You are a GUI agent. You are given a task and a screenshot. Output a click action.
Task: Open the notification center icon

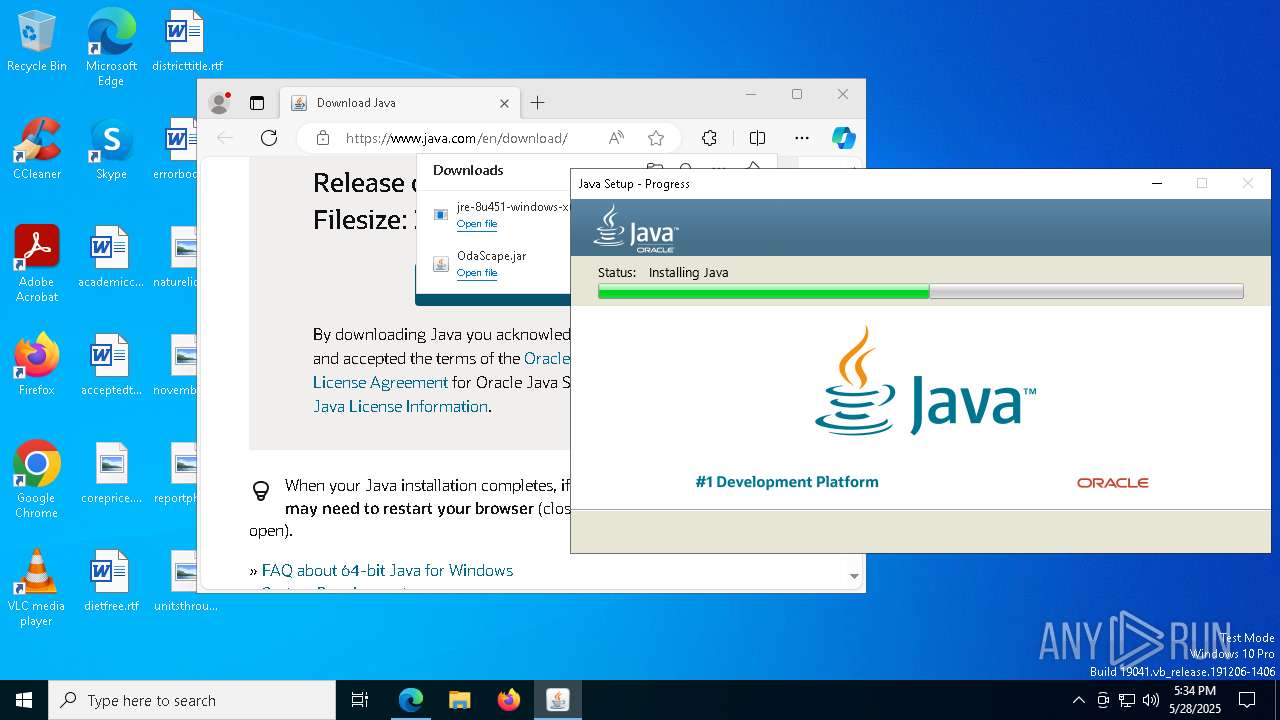click(1247, 700)
